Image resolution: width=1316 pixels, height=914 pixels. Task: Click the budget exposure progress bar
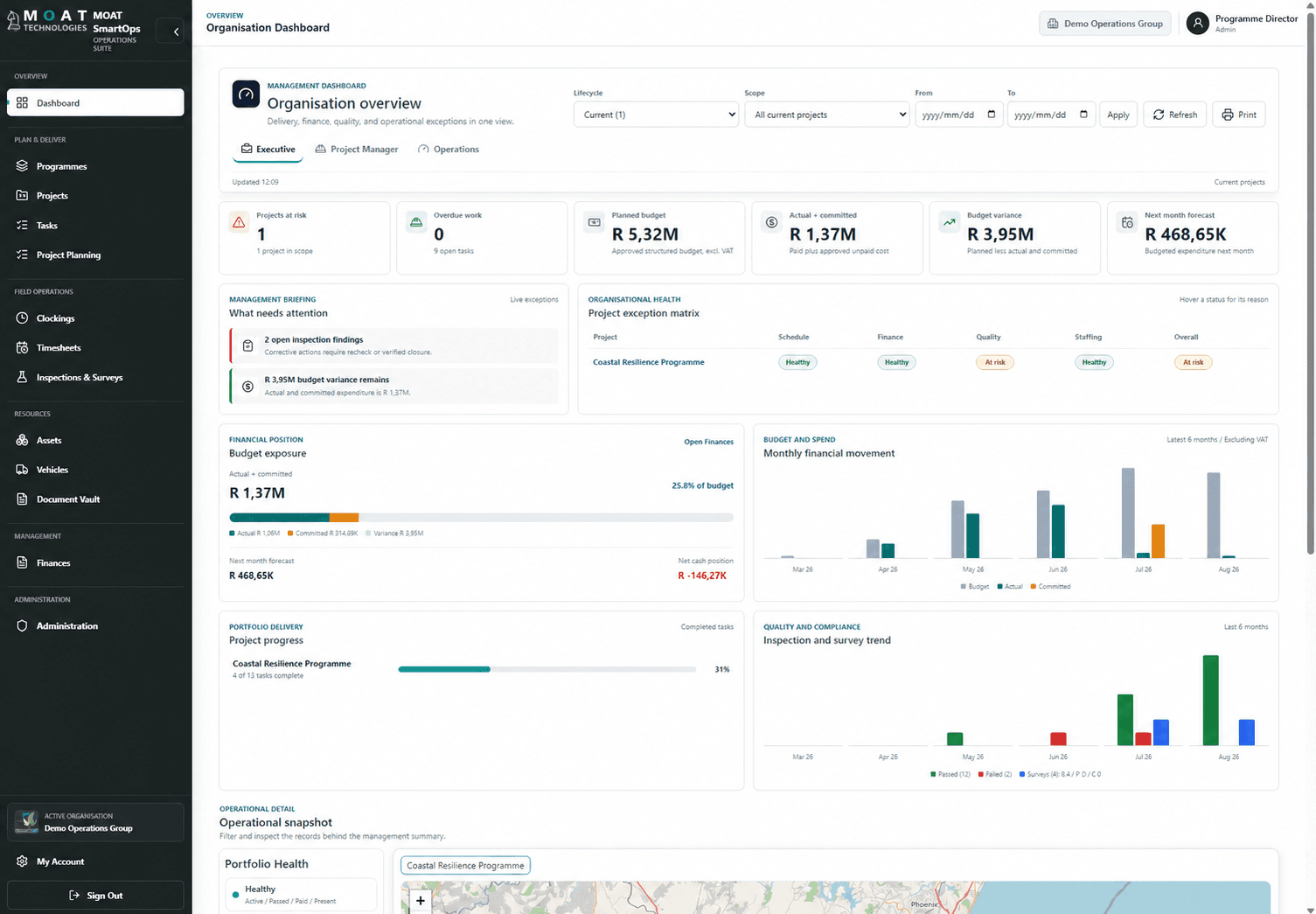click(481, 517)
